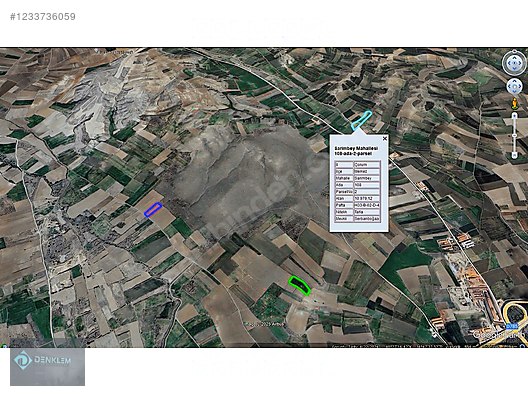Click the look-down arrow on the top compass joystick

pos(515,68)
